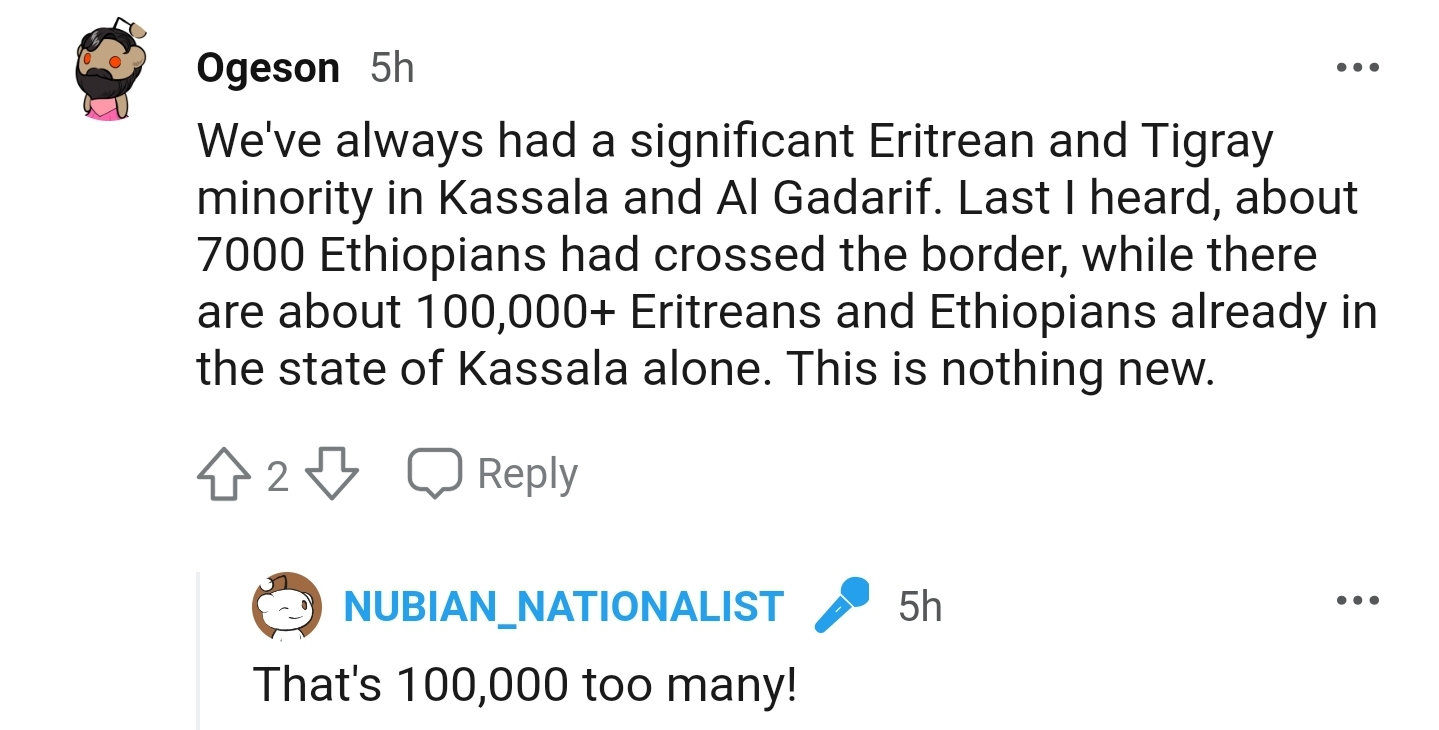The image size is (1439, 730).
Task: Open Ogeson's bearded Snoo avatar
Action: click(x=112, y=69)
